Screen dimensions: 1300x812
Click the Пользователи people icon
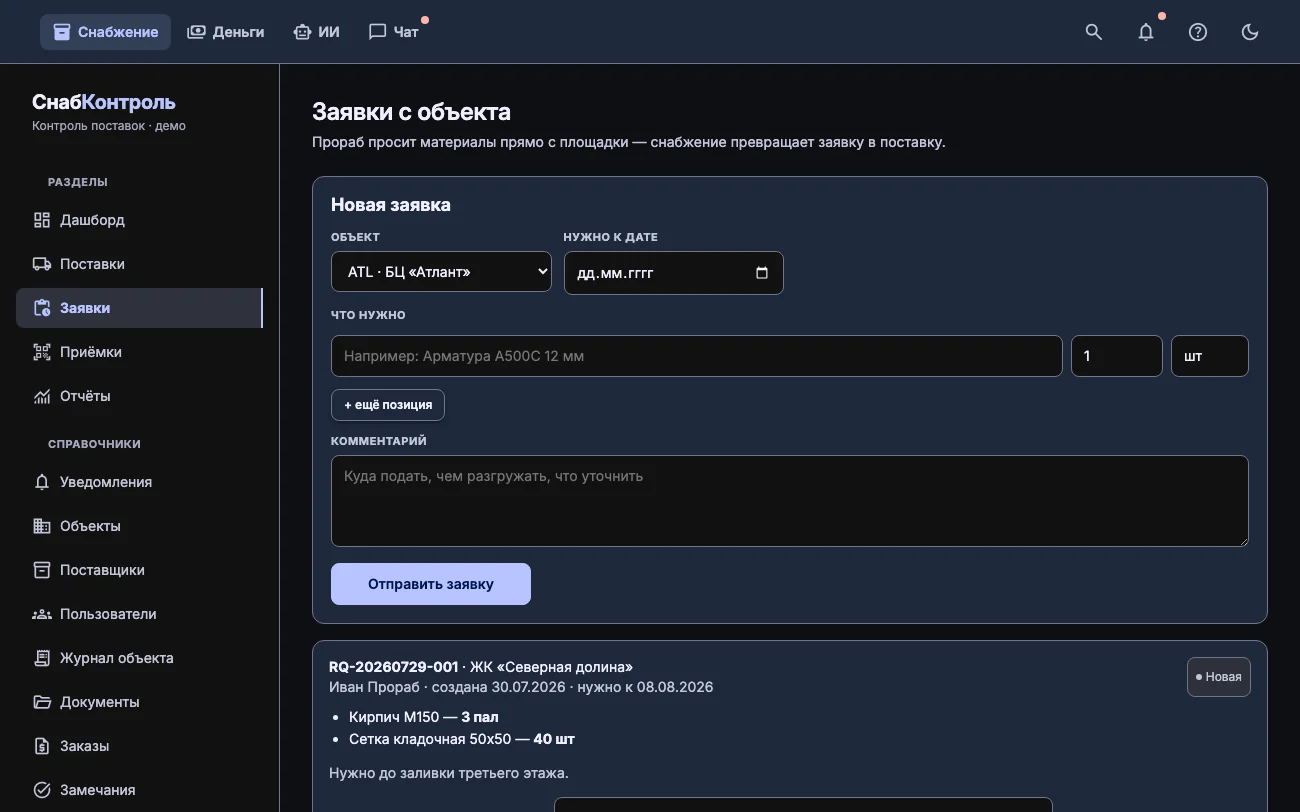pos(42,614)
